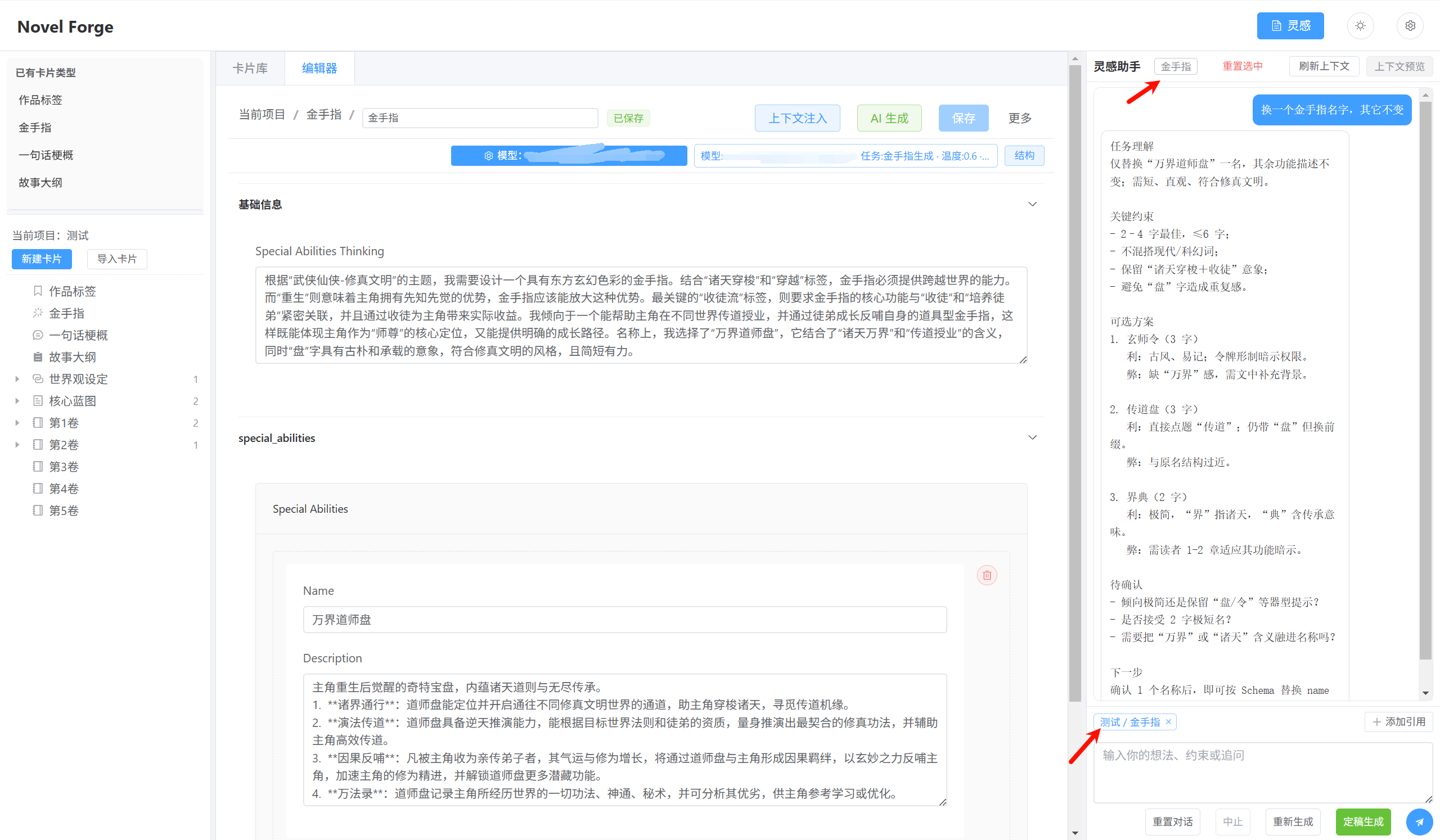Screen dimensions: 1440x840
Task: Toggle light/dark theme sun icon
Action: pos(1360,26)
